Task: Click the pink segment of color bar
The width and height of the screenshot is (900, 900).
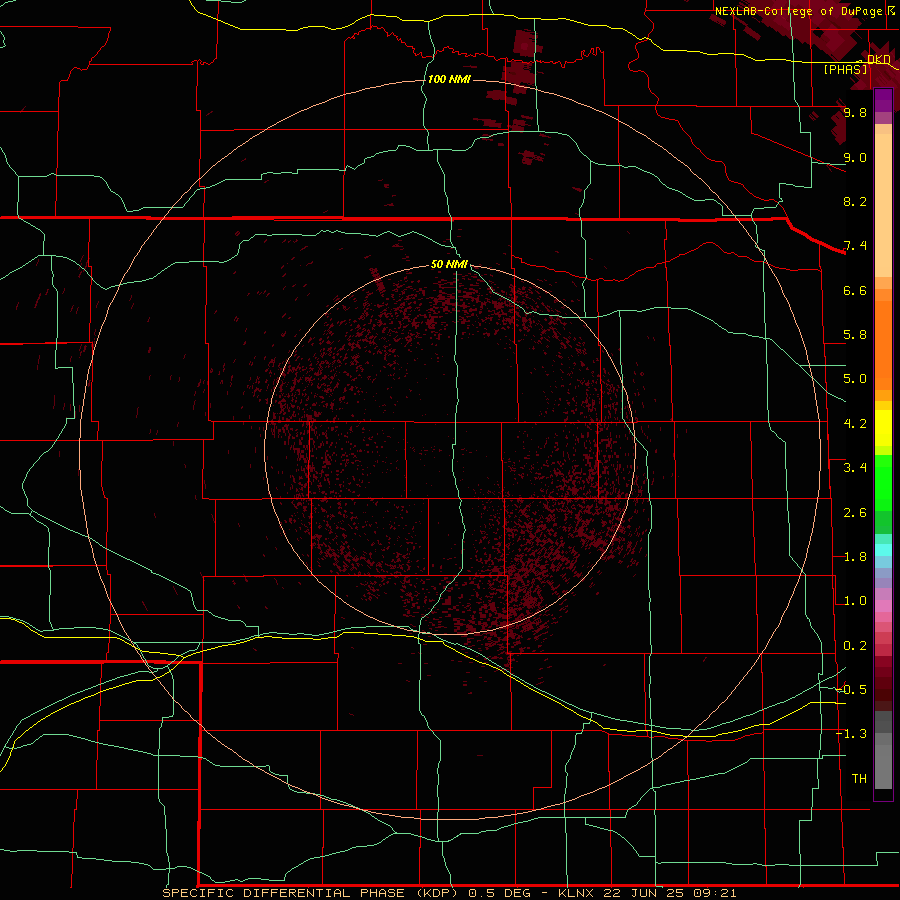Action: click(883, 606)
